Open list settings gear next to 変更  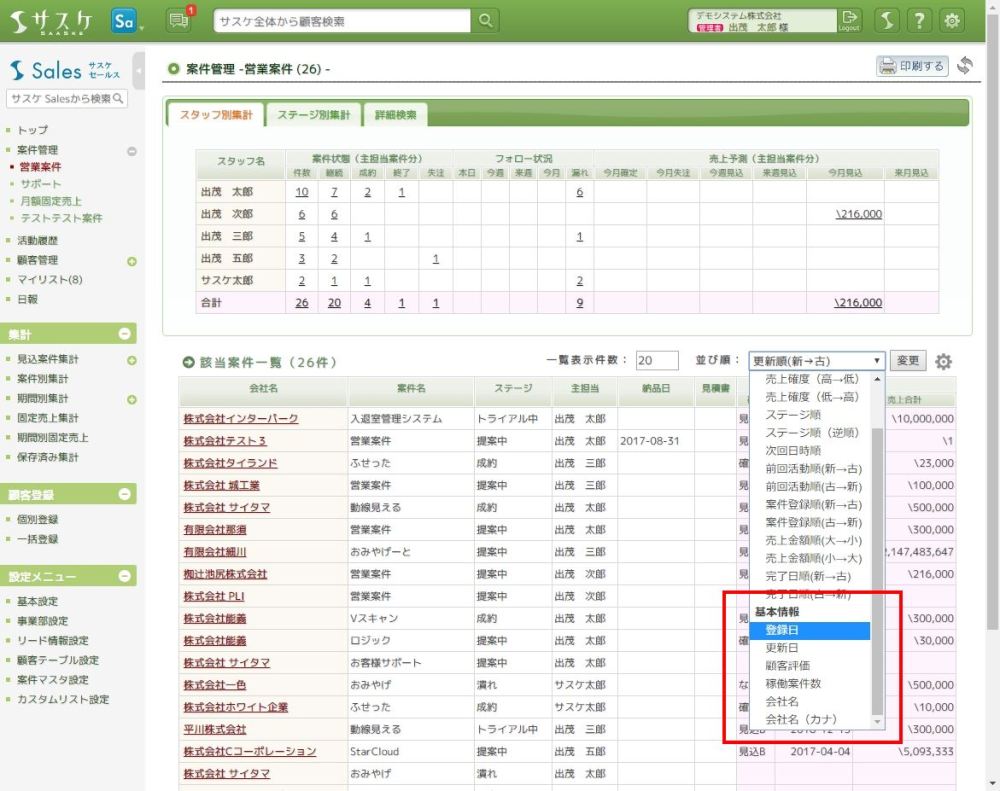coord(943,361)
